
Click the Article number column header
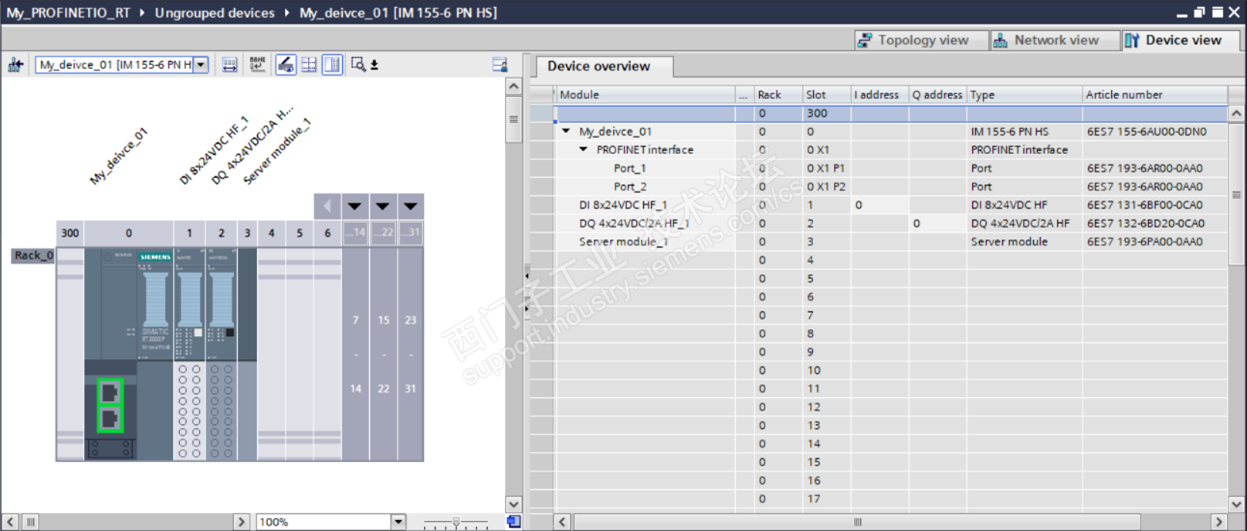pyautogui.click(x=1154, y=95)
